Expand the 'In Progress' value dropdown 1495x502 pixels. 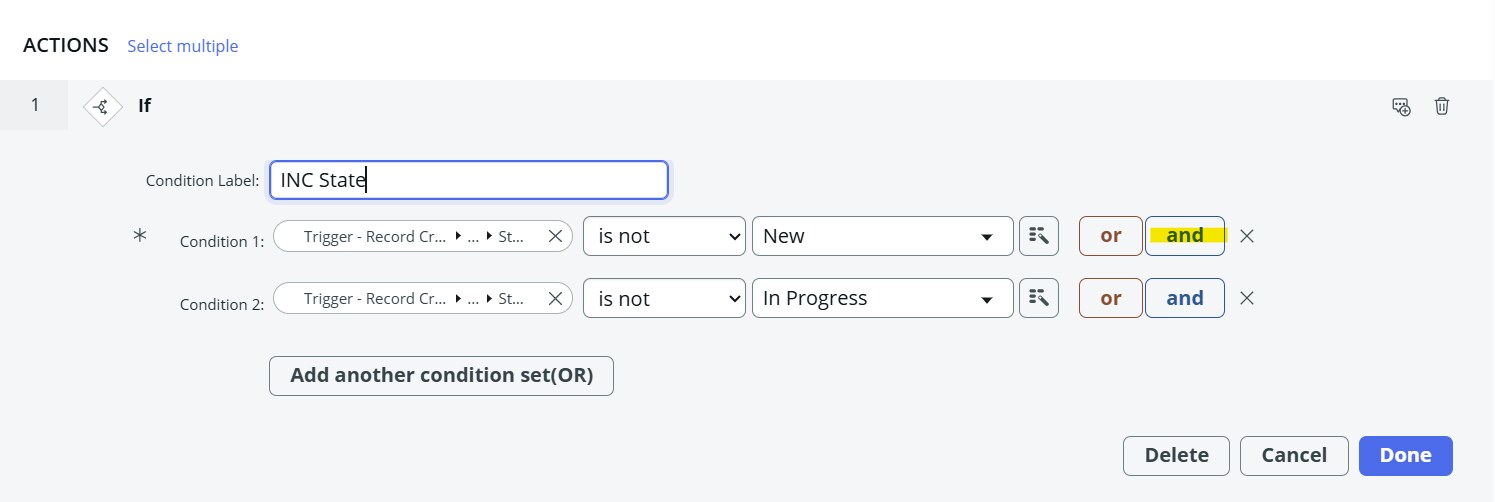(882, 298)
